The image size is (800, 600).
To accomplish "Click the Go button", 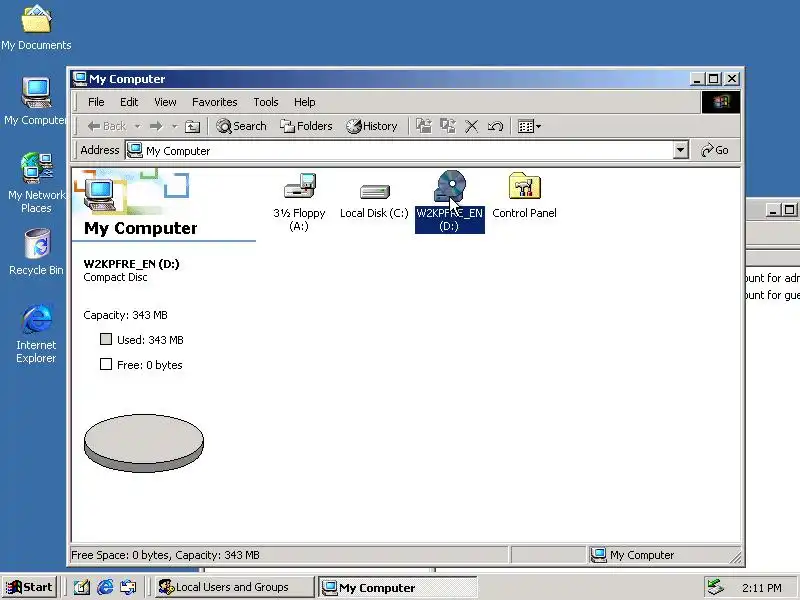I will [x=715, y=151].
